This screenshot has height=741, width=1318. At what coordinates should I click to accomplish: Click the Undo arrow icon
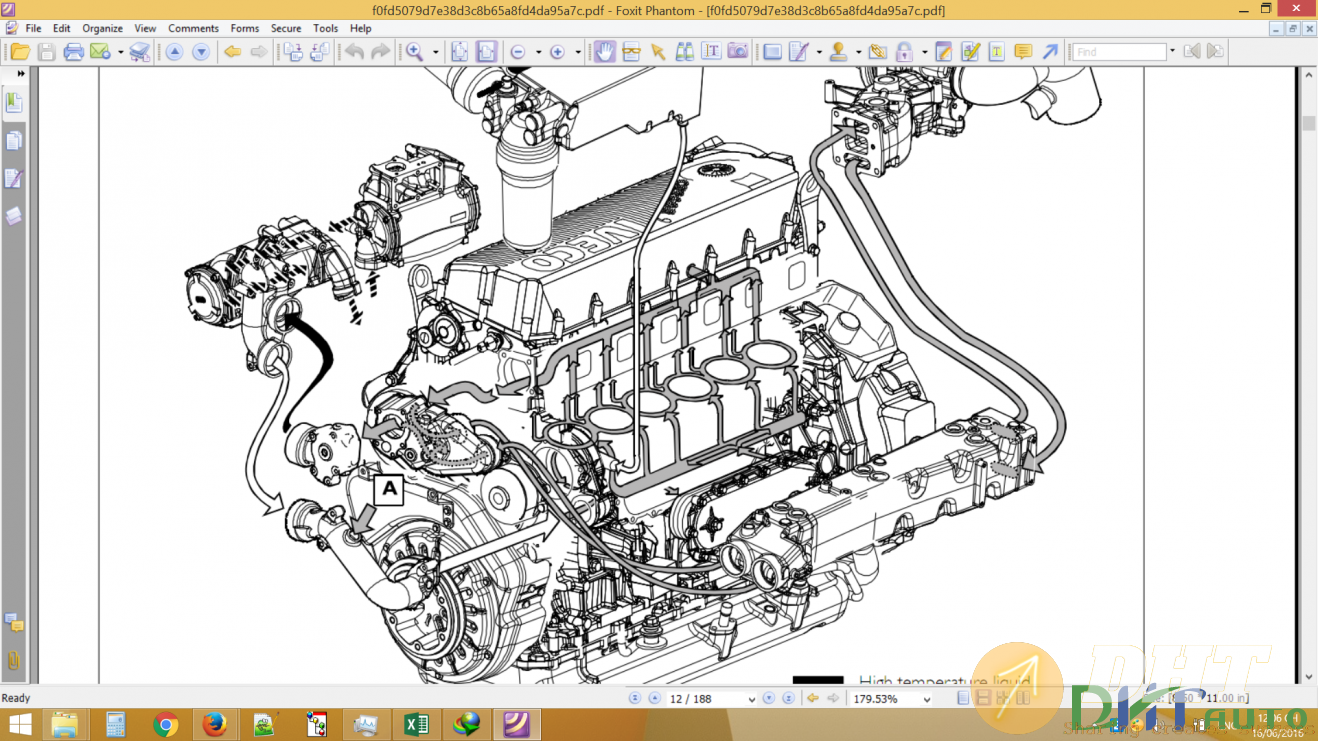click(354, 52)
